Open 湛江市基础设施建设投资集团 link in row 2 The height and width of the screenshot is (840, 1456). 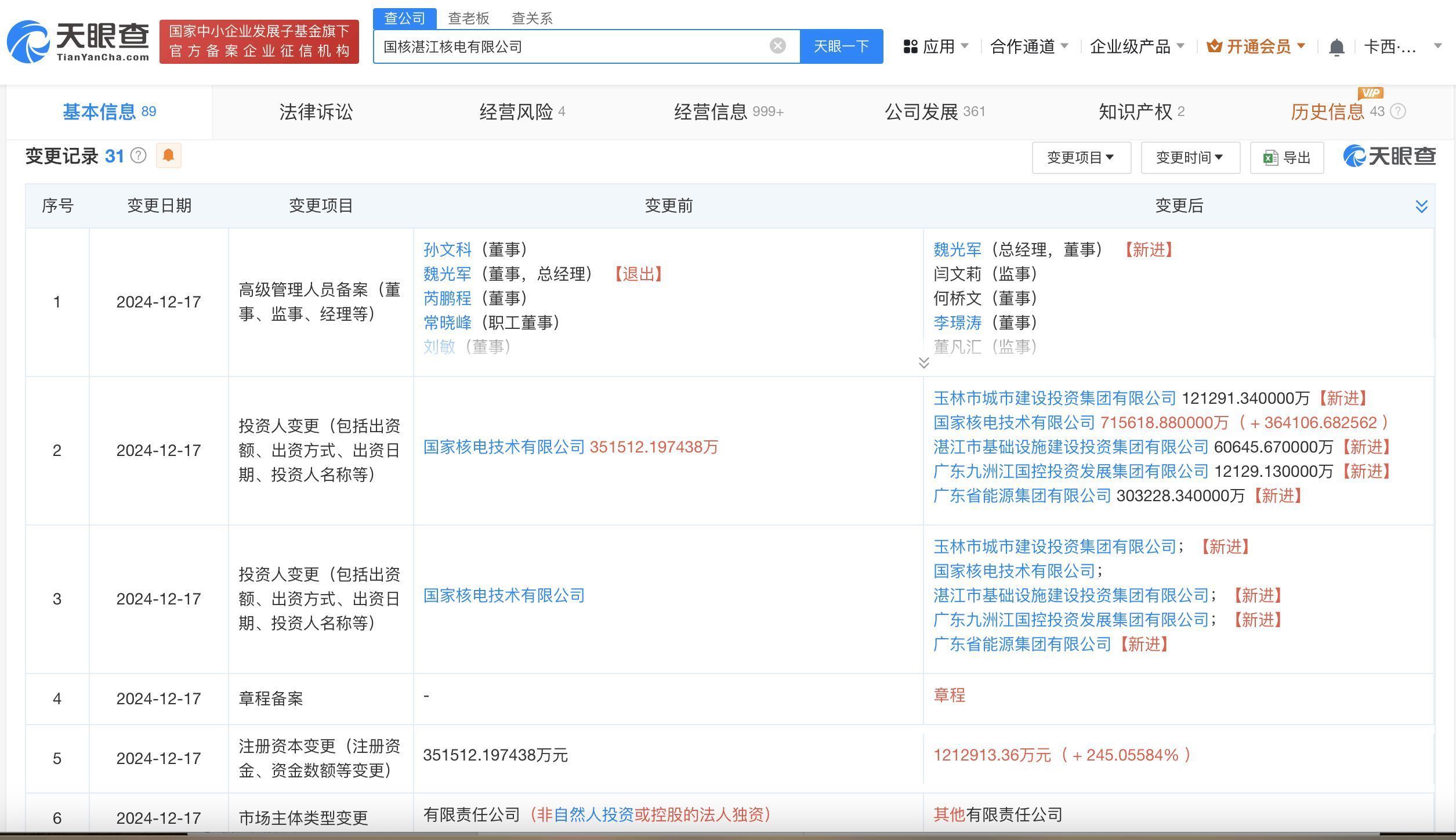pyautogui.click(x=1071, y=447)
